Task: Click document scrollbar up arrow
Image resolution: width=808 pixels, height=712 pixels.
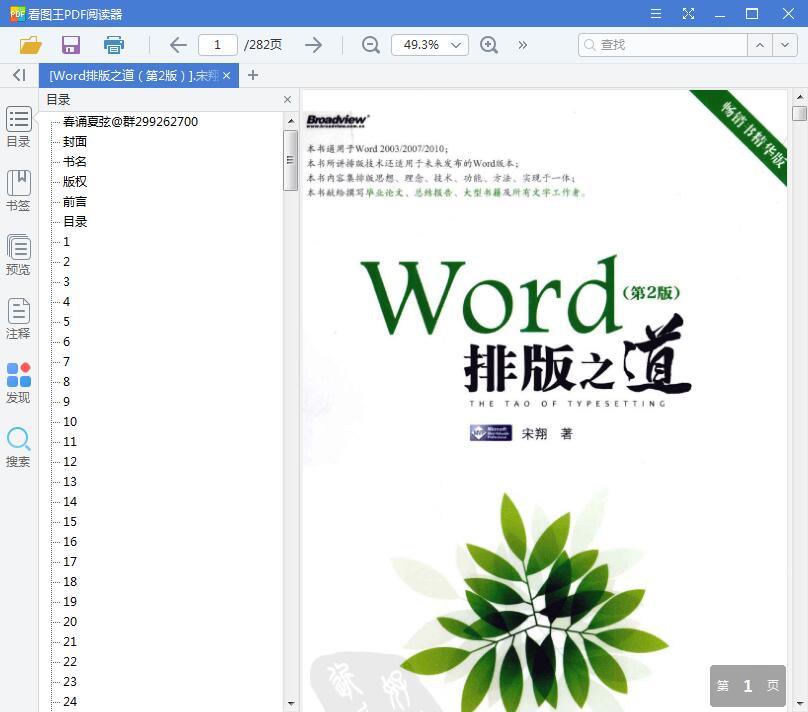Action: [799, 96]
